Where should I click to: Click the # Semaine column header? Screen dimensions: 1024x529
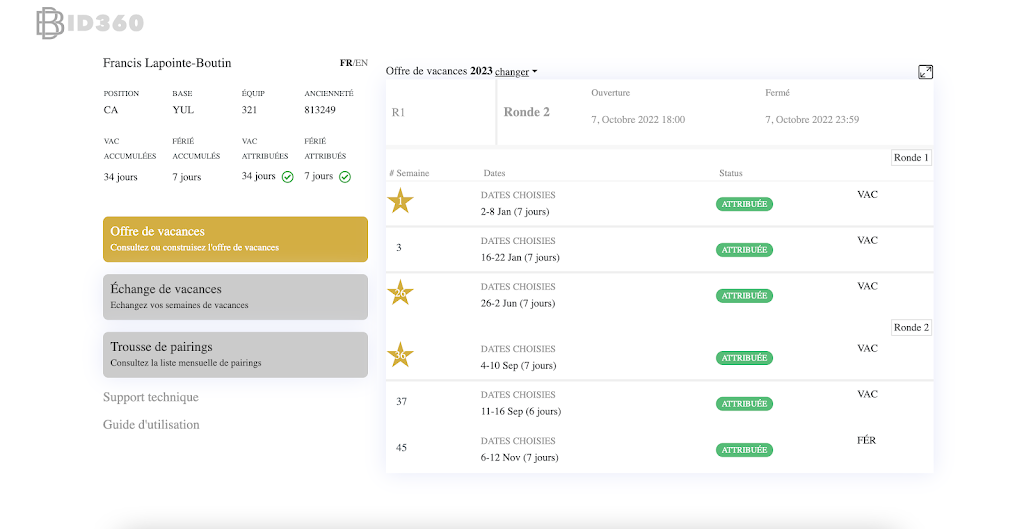409,173
